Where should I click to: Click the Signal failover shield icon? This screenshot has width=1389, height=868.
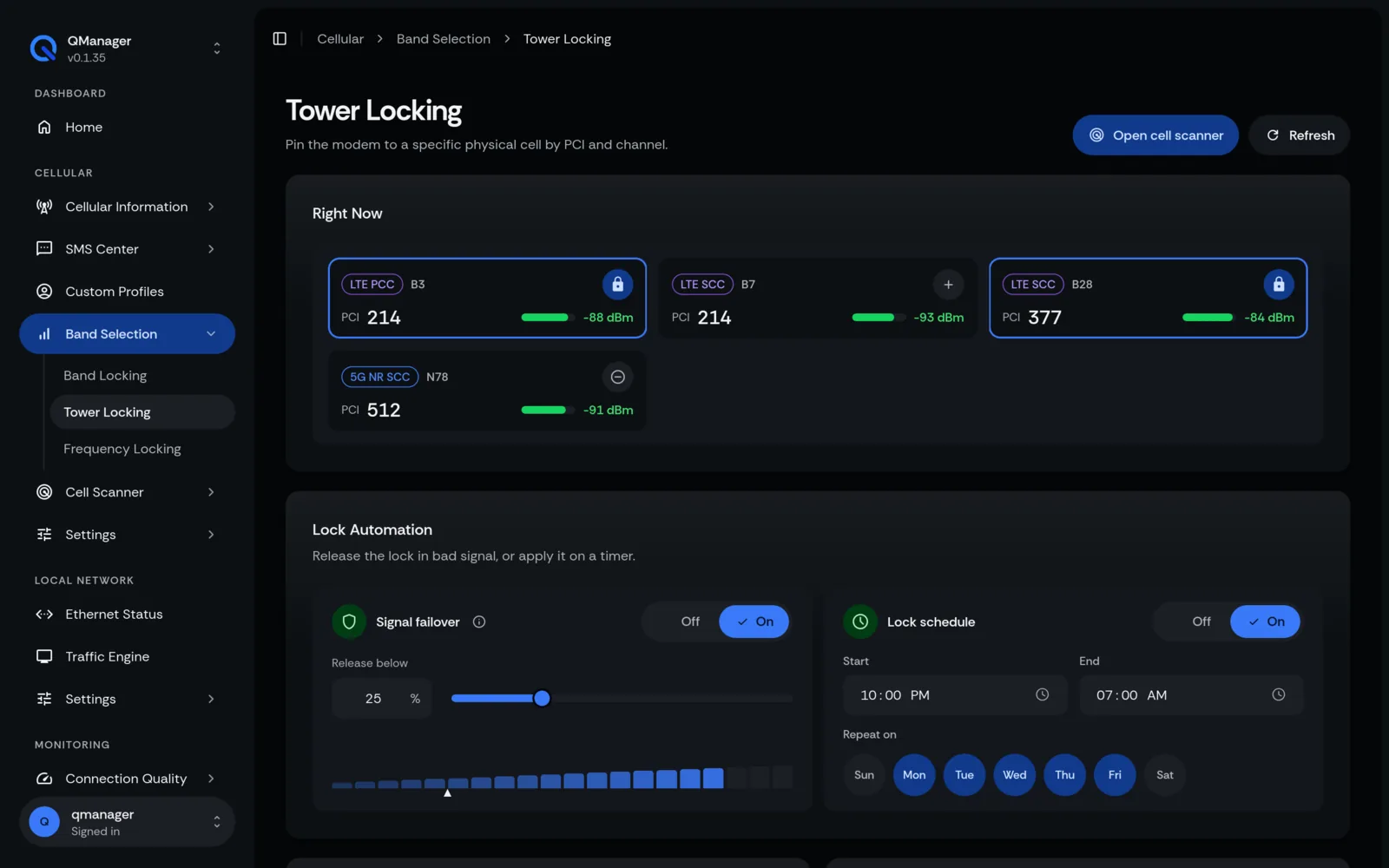(x=349, y=621)
